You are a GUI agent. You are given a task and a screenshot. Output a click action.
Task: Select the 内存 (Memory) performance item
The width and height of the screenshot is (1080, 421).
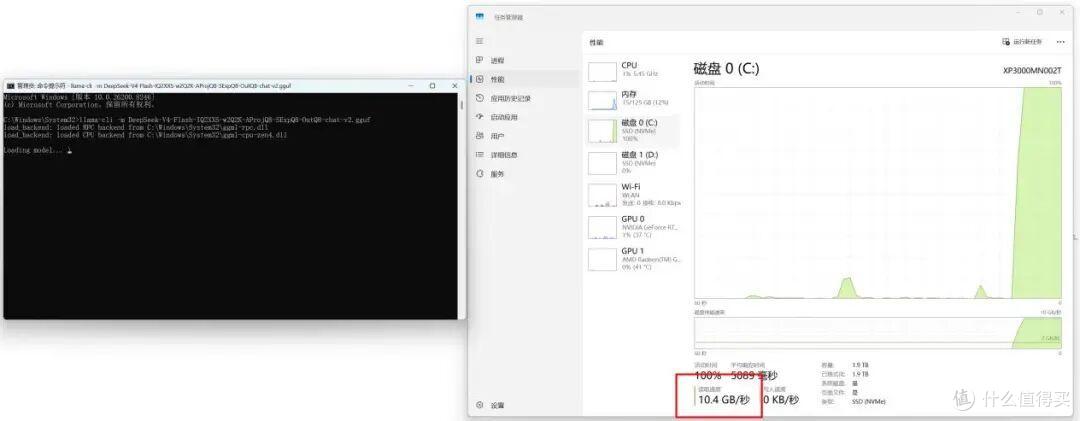click(x=634, y=99)
